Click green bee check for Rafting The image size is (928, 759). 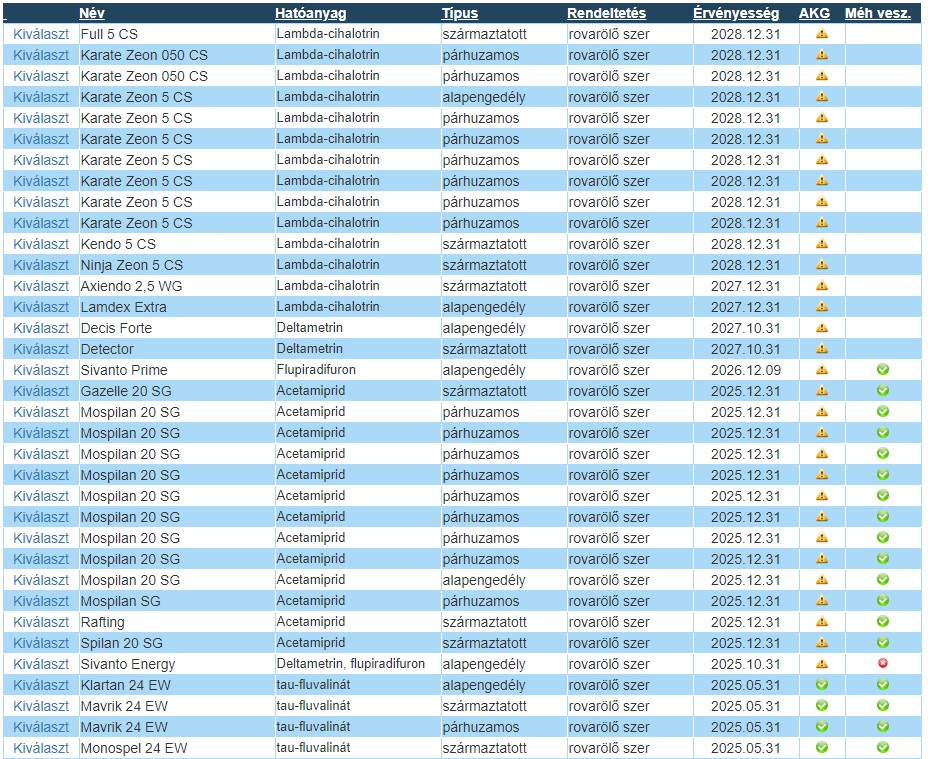882,622
